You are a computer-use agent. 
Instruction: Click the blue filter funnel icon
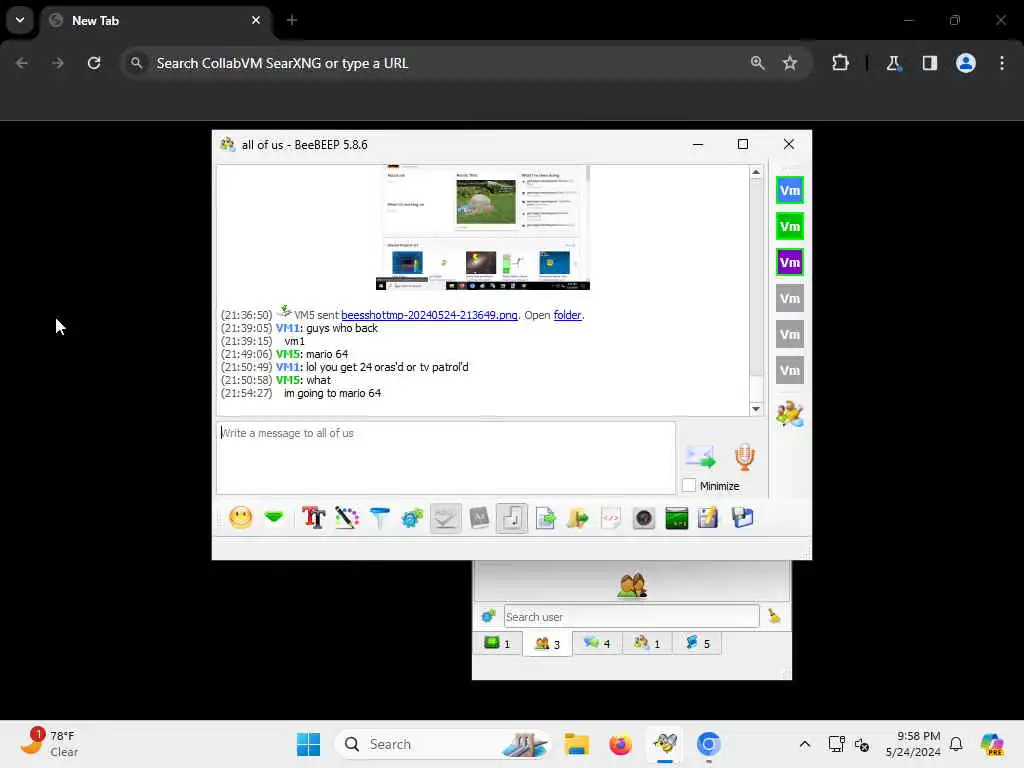coord(379,518)
